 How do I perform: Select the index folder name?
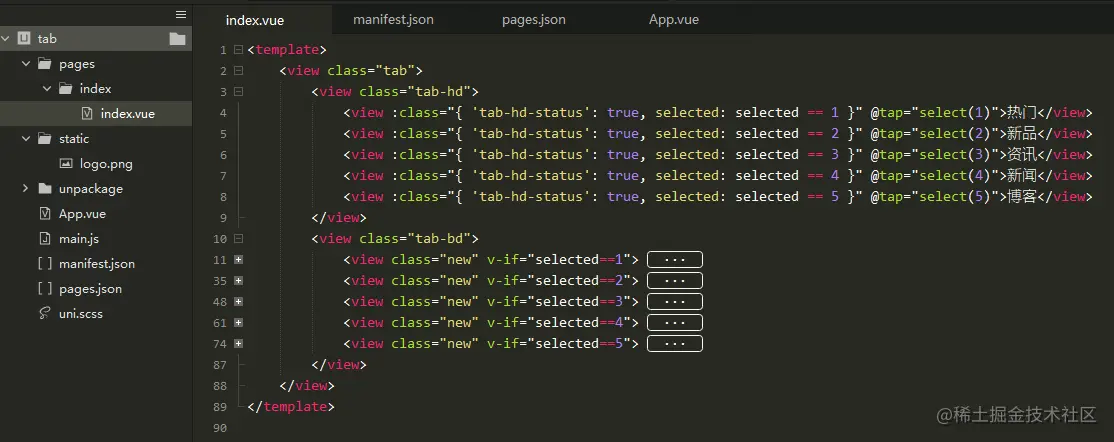click(95, 89)
